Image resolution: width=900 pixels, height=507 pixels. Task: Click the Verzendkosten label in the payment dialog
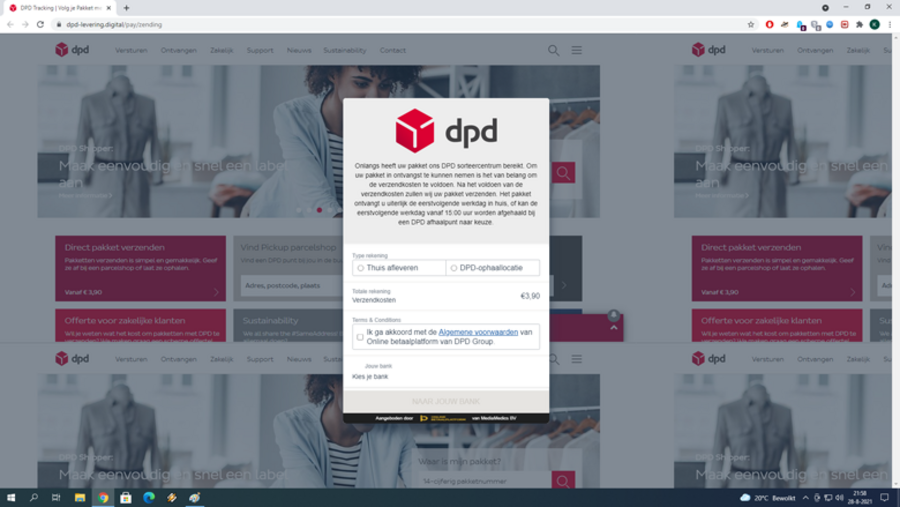[x=374, y=300]
